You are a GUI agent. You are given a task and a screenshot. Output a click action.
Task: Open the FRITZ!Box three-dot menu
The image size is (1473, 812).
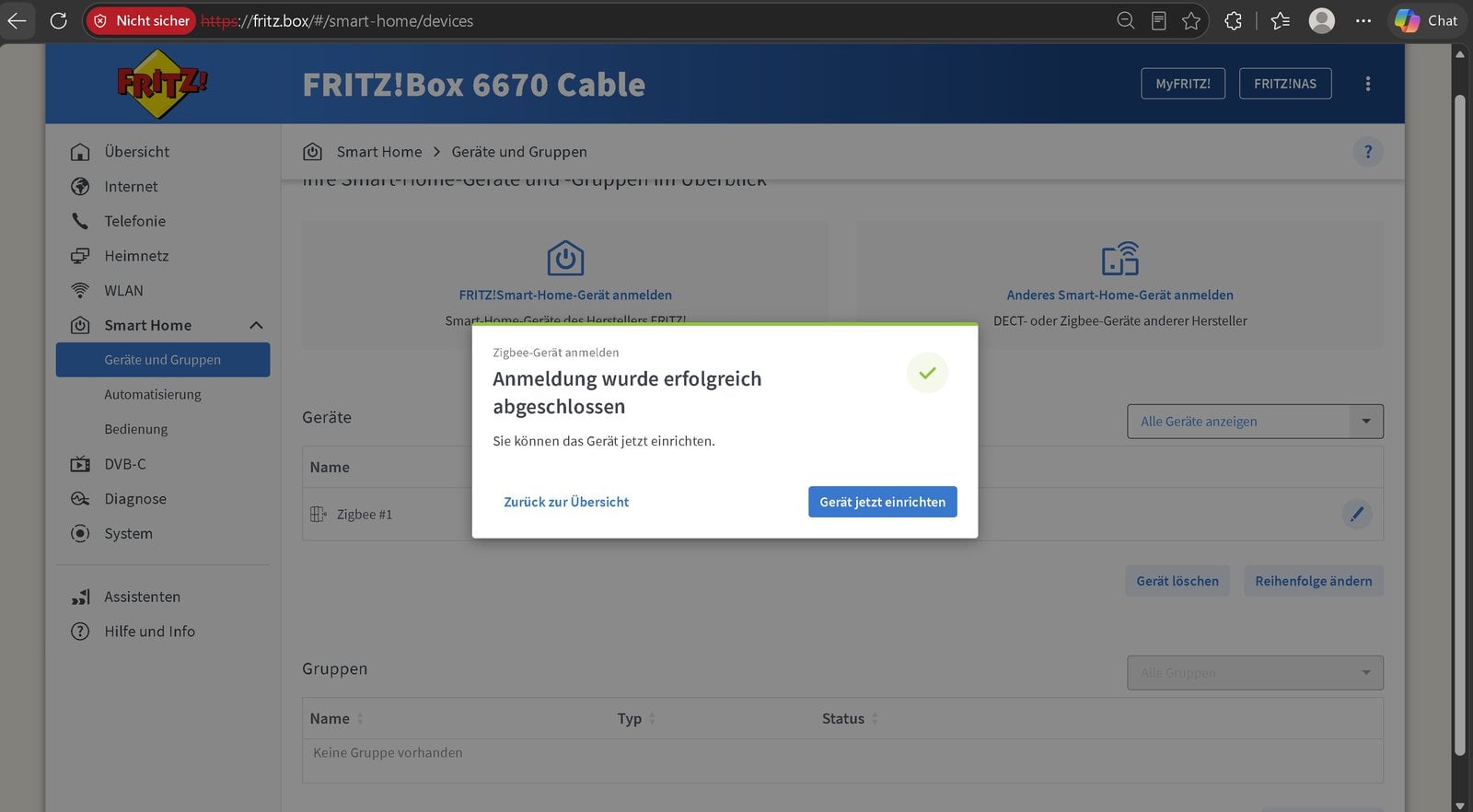tap(1368, 84)
